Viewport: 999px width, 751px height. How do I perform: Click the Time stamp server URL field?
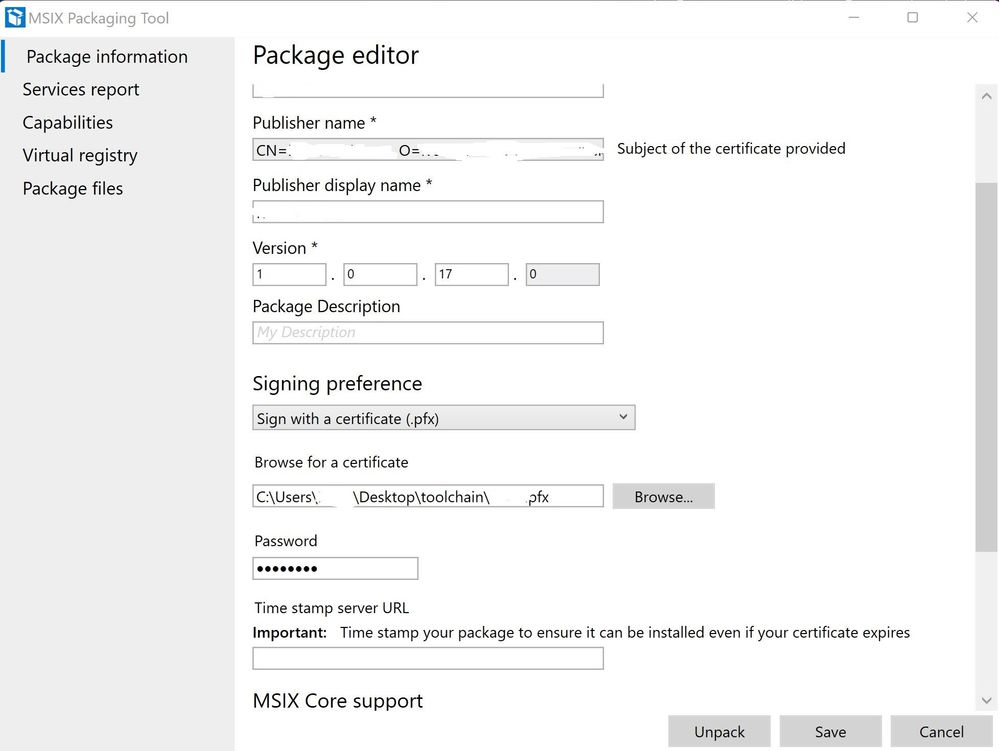[428, 658]
